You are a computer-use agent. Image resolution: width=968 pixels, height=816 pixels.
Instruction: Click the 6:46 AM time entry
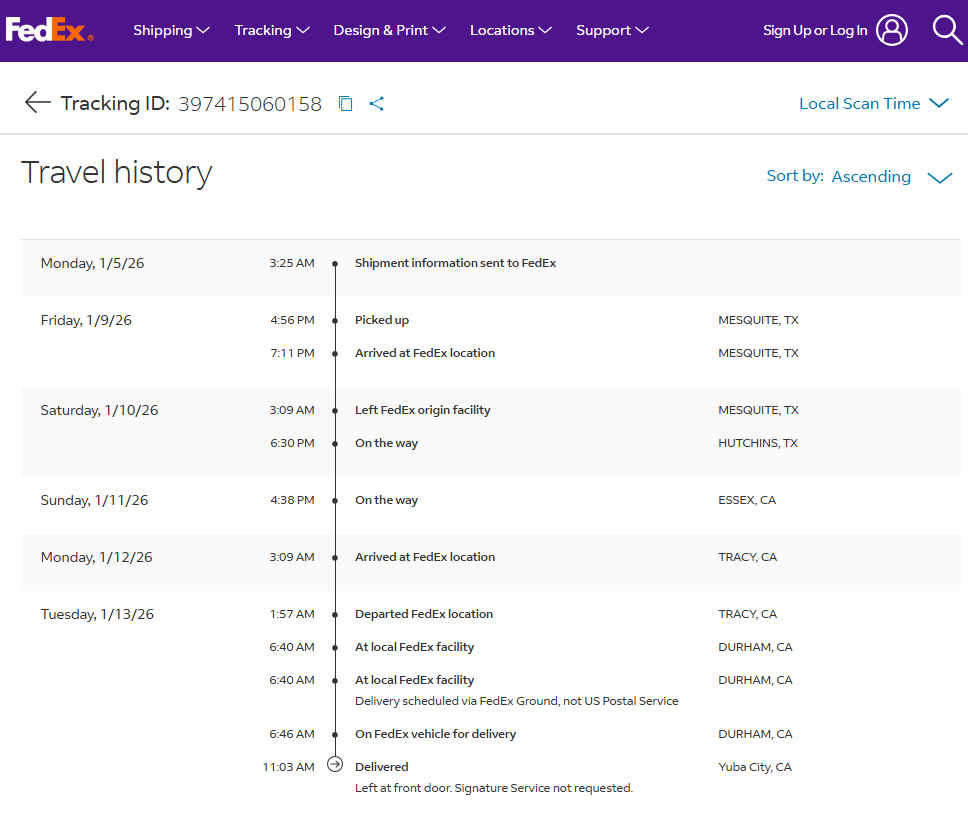click(292, 734)
